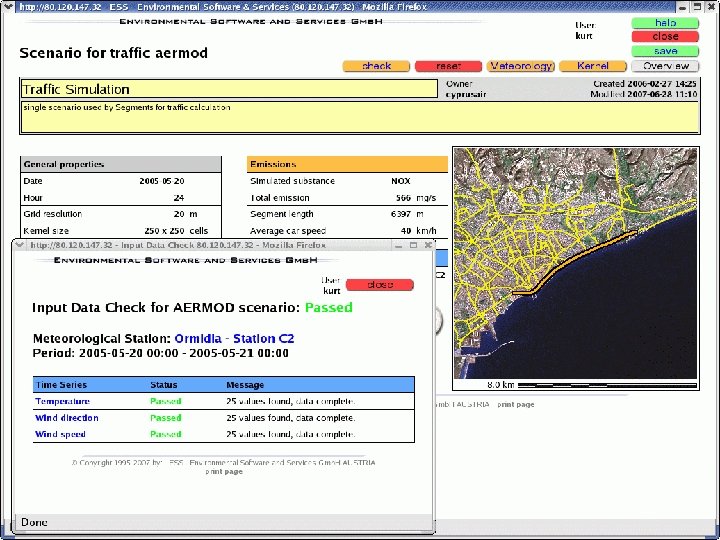The width and height of the screenshot is (720, 540).
Task: Click the Total emission value 566
Action: [x=403, y=198]
